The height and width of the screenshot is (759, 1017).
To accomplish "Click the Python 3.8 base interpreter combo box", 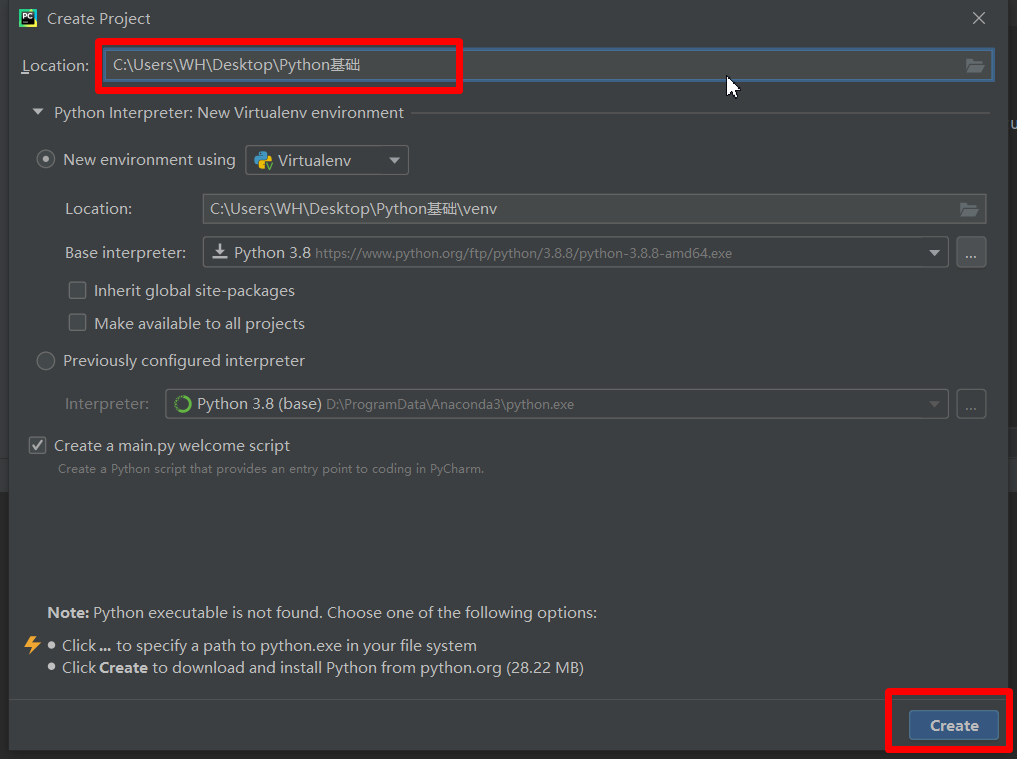I will (575, 252).
